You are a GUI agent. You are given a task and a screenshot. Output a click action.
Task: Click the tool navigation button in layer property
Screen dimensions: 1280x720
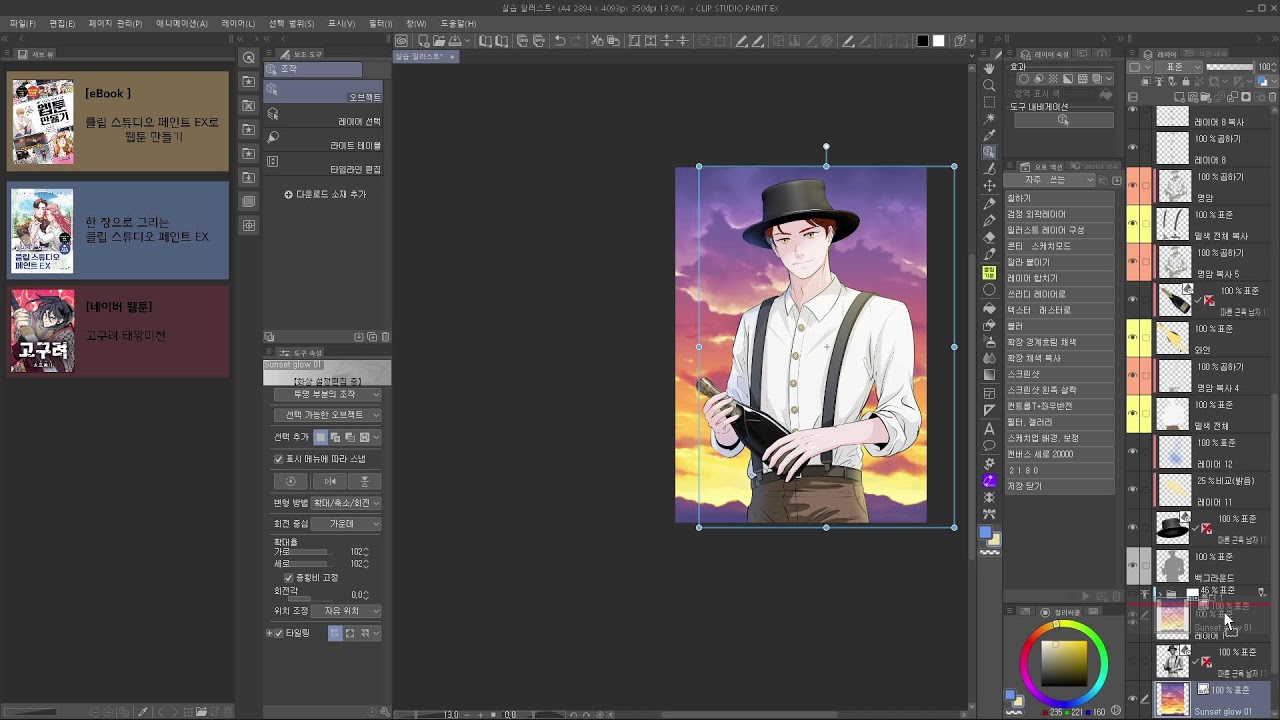coord(1064,120)
